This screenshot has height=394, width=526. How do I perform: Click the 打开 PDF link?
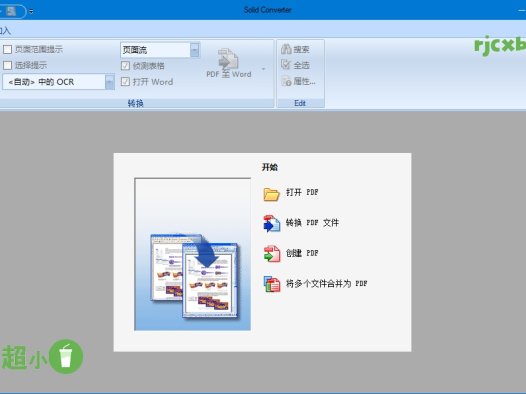tap(302, 192)
